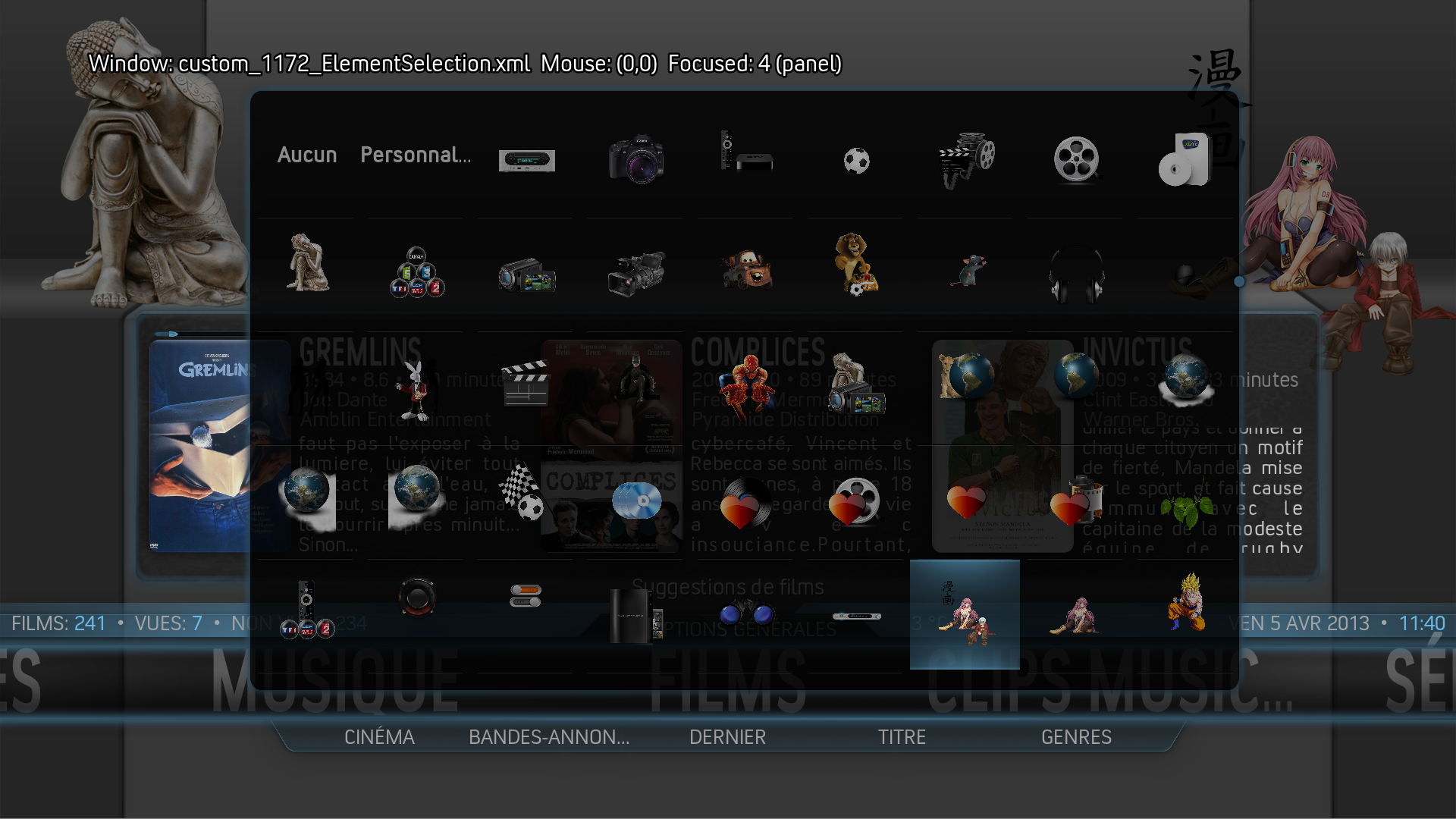Select the highlighted manga kanji icon

[965, 614]
